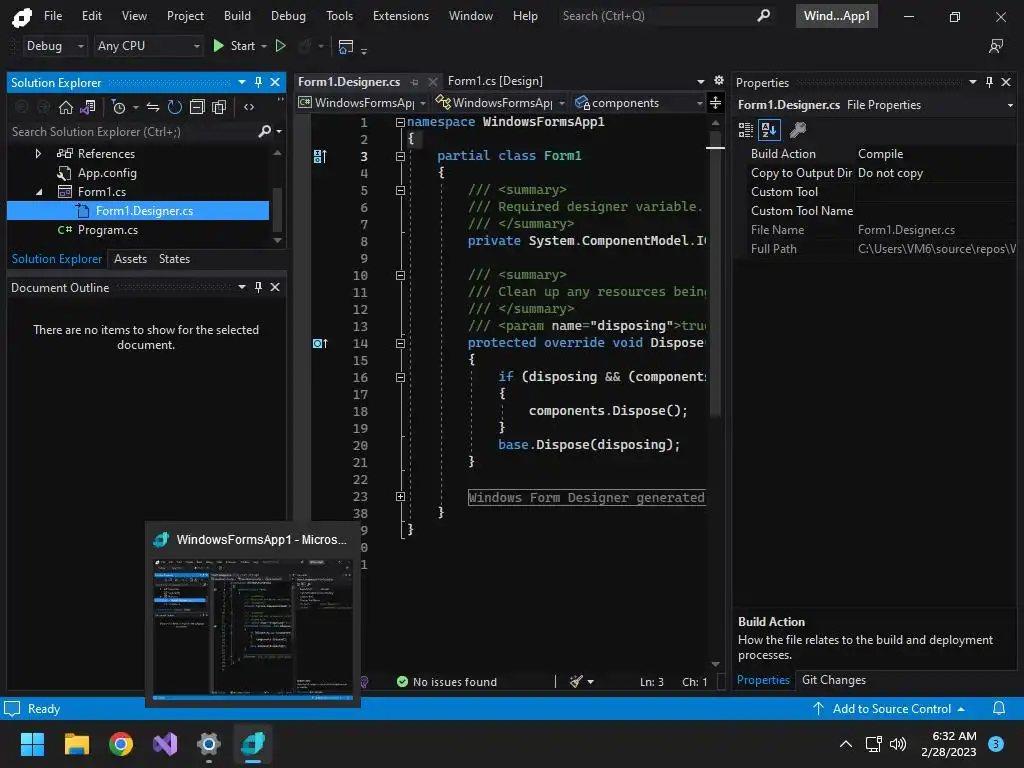The height and width of the screenshot is (768, 1024).
Task: Click the No issues found indicator
Action: pos(447,682)
